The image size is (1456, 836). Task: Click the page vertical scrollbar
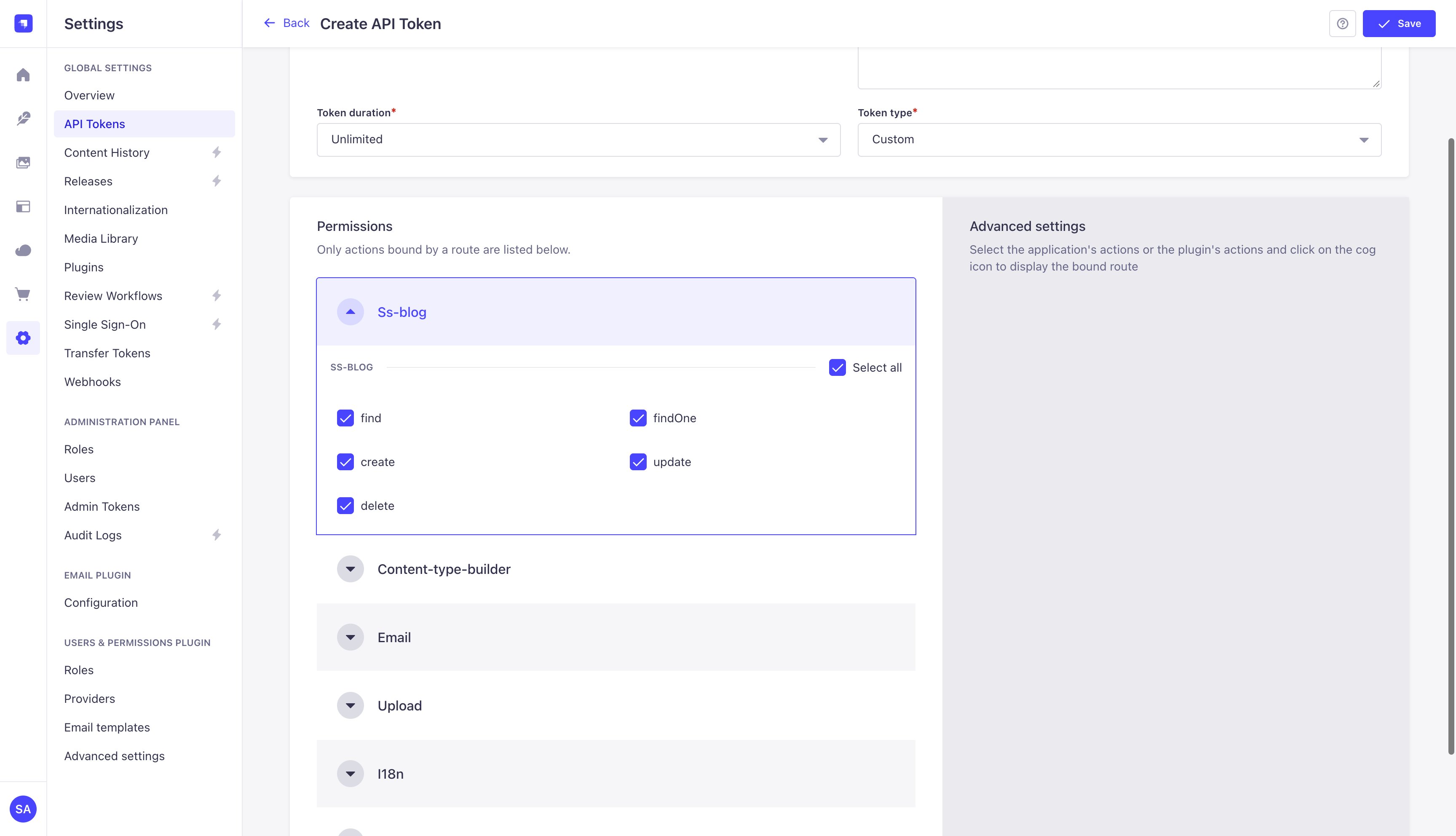pos(1451,445)
